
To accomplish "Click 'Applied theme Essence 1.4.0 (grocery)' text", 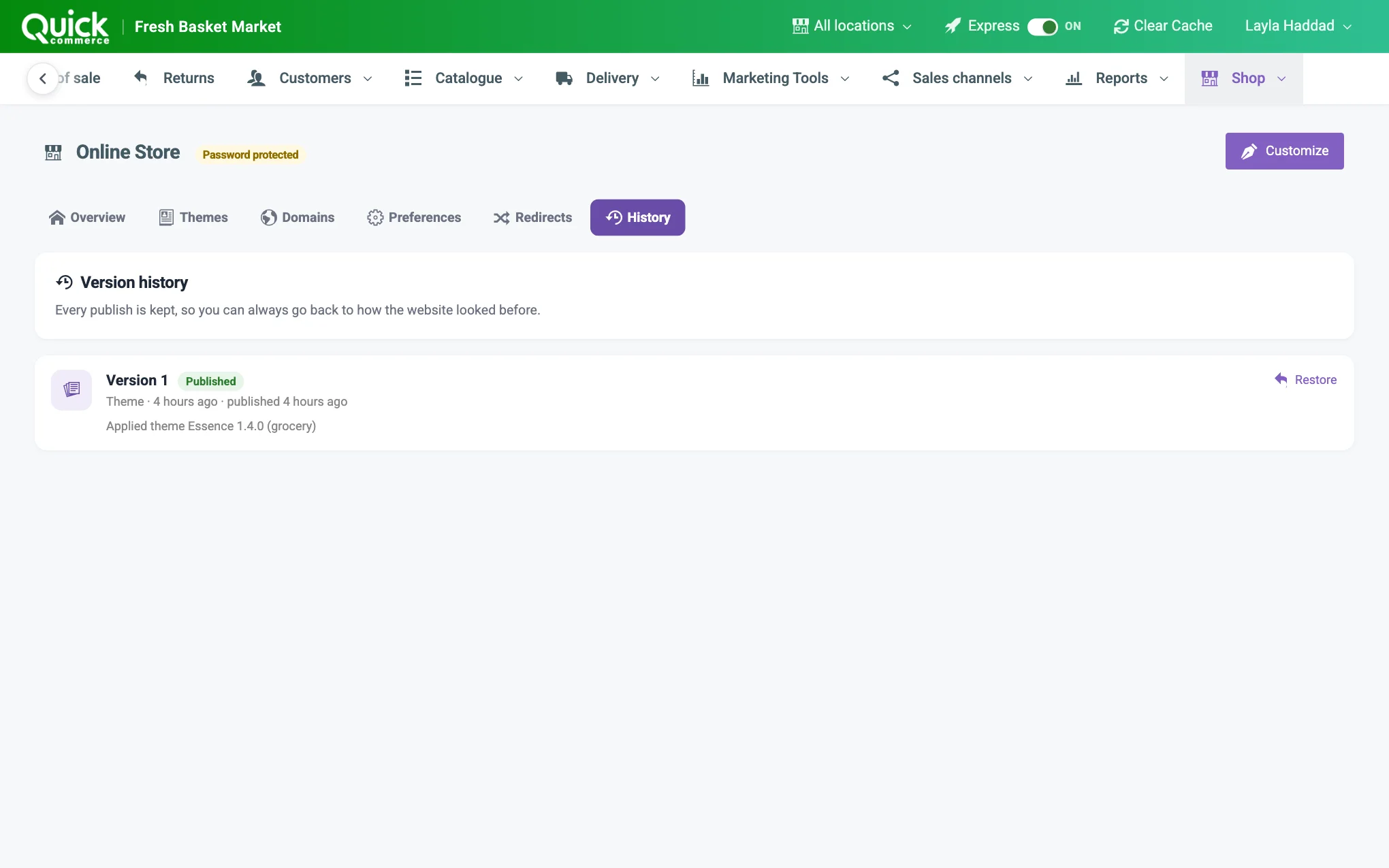I will (211, 426).
